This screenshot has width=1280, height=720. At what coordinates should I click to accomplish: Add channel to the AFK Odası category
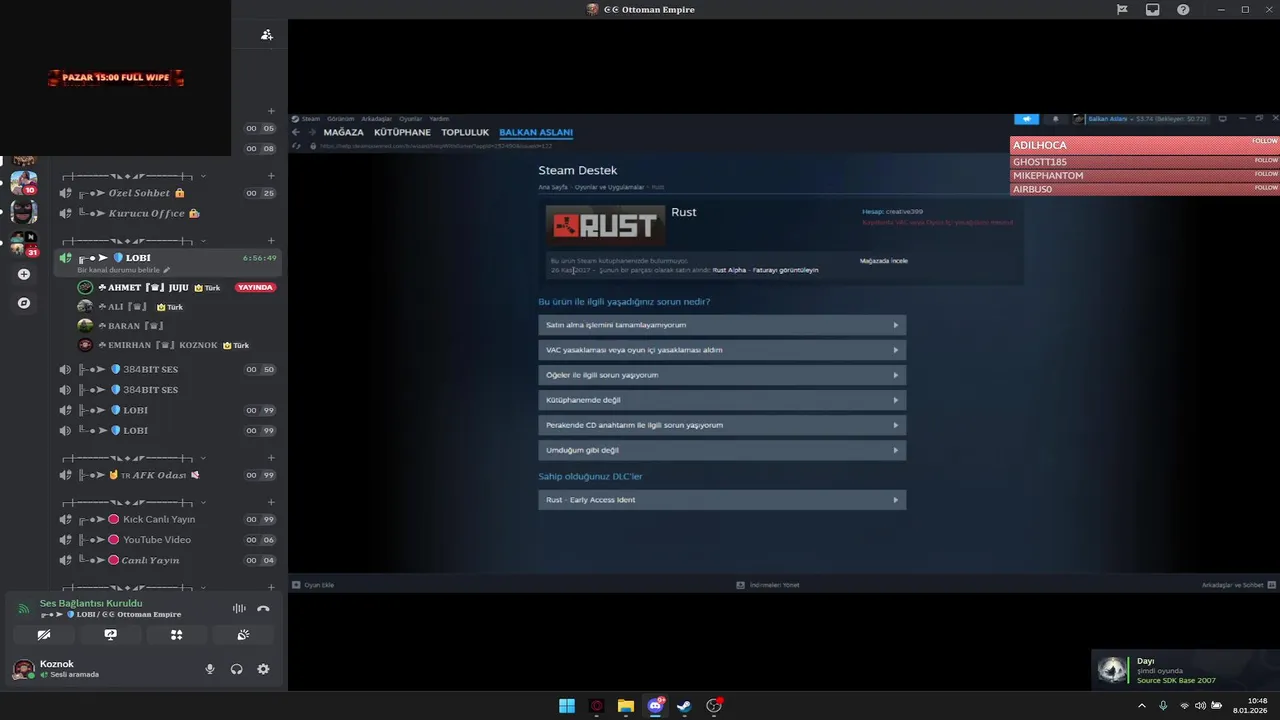point(271,457)
